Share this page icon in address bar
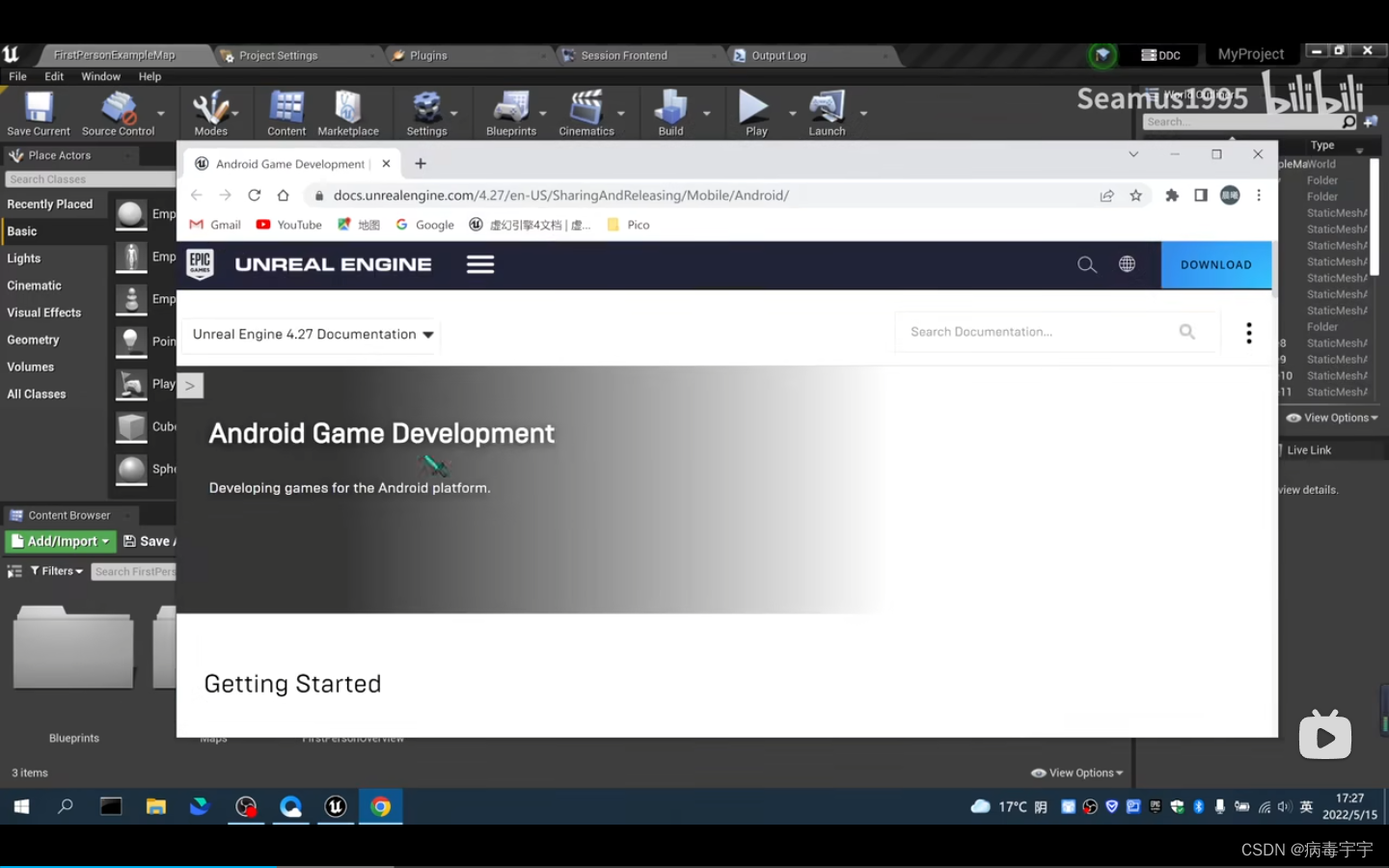 pos(1107,195)
